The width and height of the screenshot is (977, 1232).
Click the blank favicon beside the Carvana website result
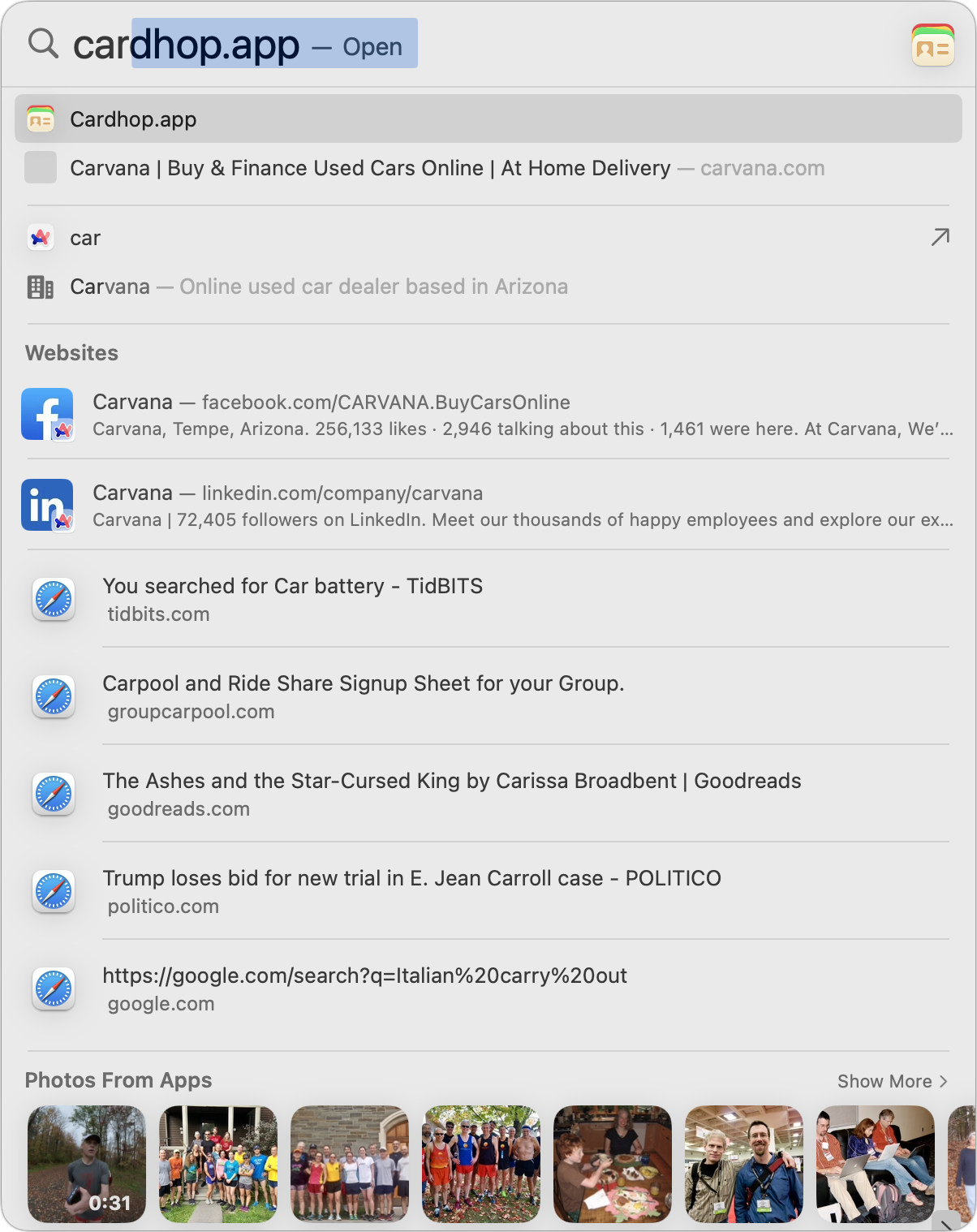point(41,167)
